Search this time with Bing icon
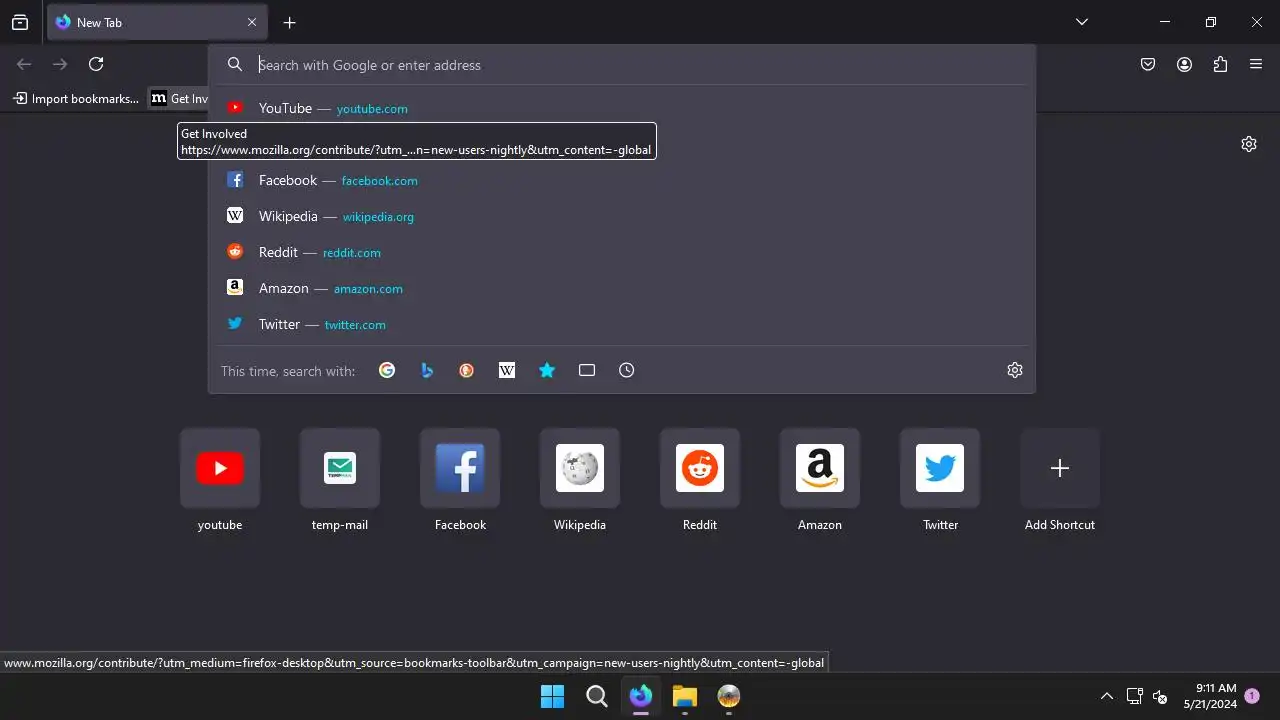1280x720 pixels. point(427,370)
